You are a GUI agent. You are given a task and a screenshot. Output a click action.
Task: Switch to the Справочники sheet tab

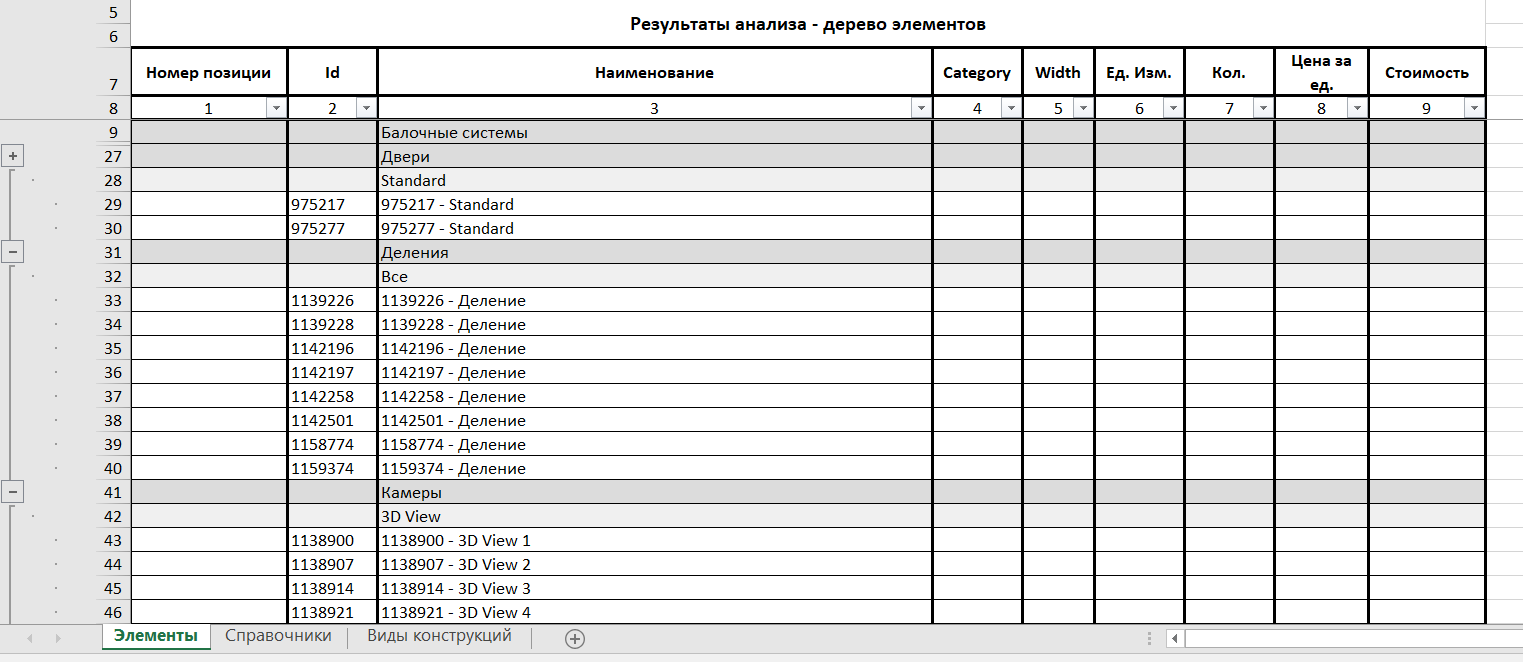(x=278, y=636)
